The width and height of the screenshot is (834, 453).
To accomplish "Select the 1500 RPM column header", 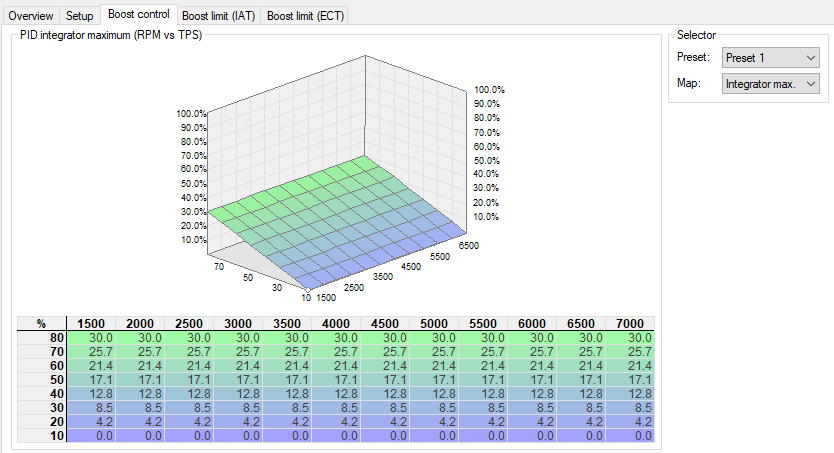I will coord(91,323).
